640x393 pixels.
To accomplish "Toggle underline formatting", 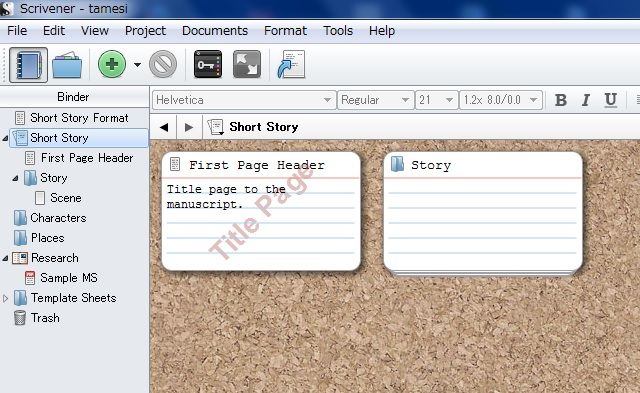I will click(x=611, y=100).
